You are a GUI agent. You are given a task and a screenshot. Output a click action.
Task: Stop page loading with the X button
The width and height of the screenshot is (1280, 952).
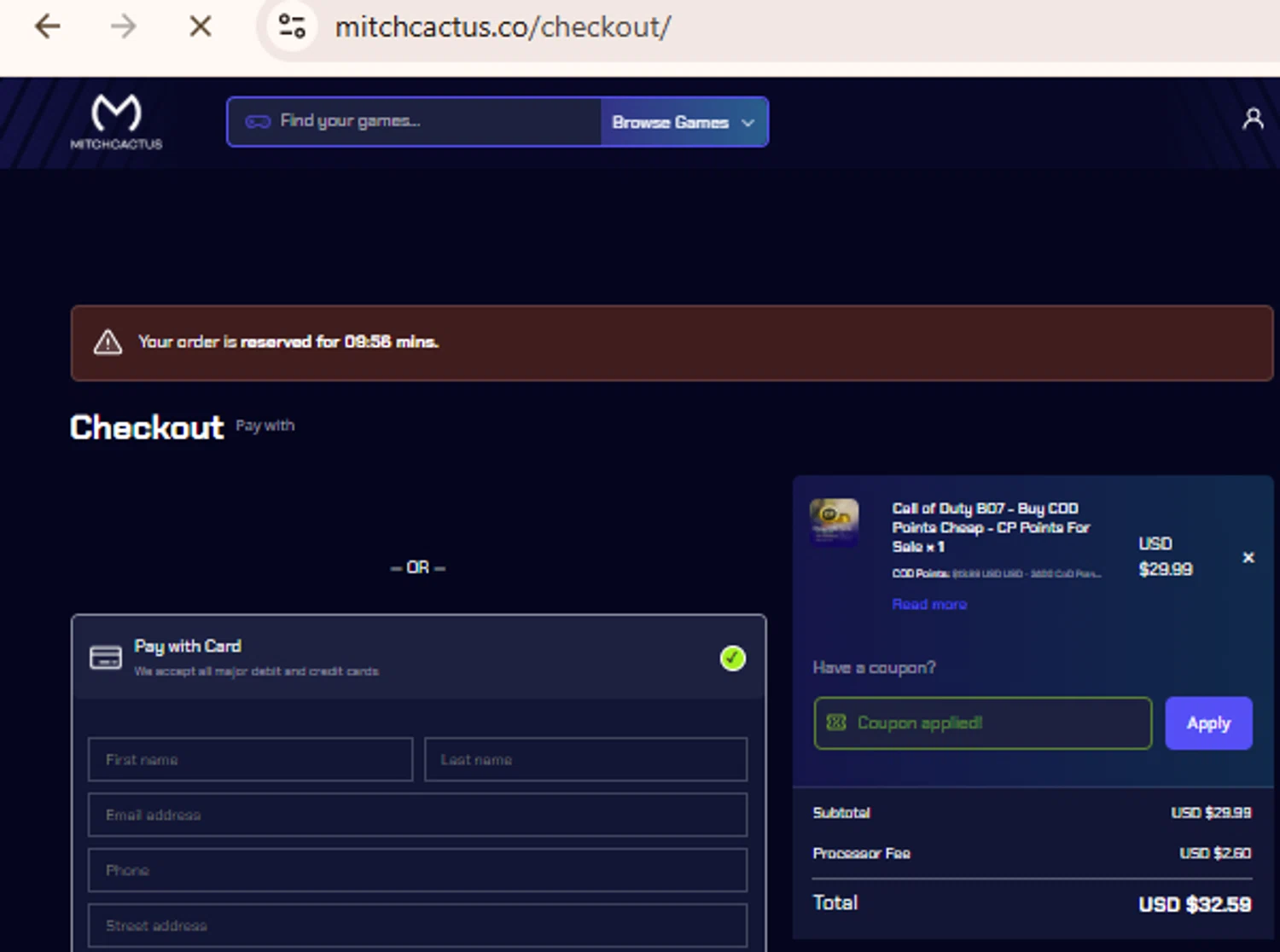click(x=201, y=26)
